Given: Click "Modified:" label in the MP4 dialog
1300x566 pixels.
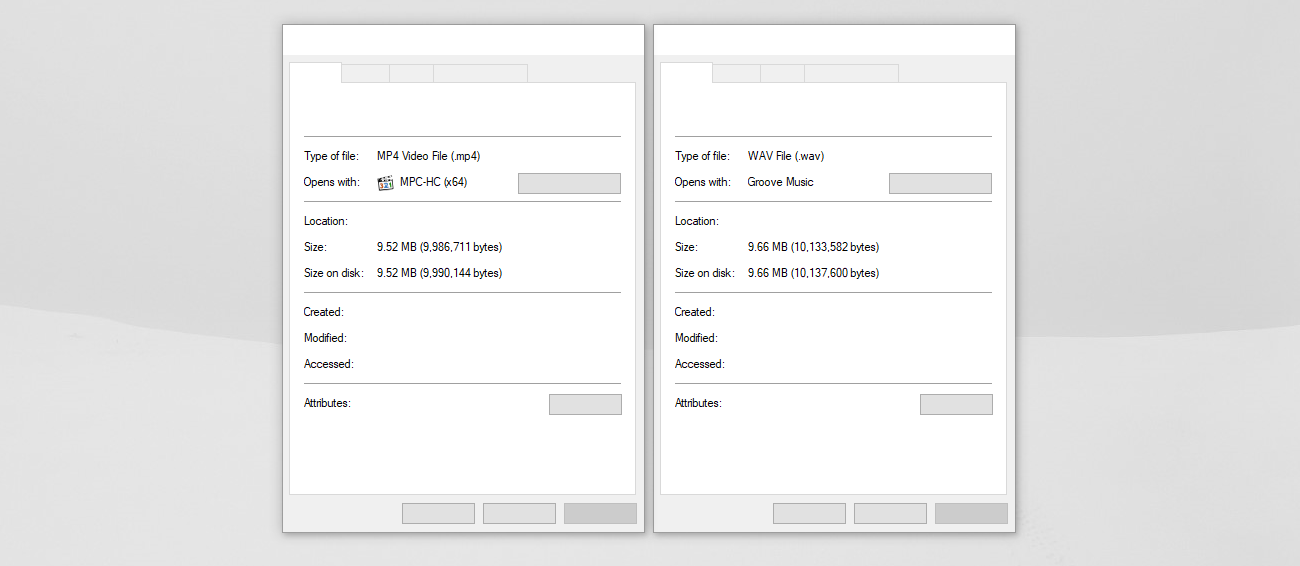Looking at the screenshot, I should point(325,338).
